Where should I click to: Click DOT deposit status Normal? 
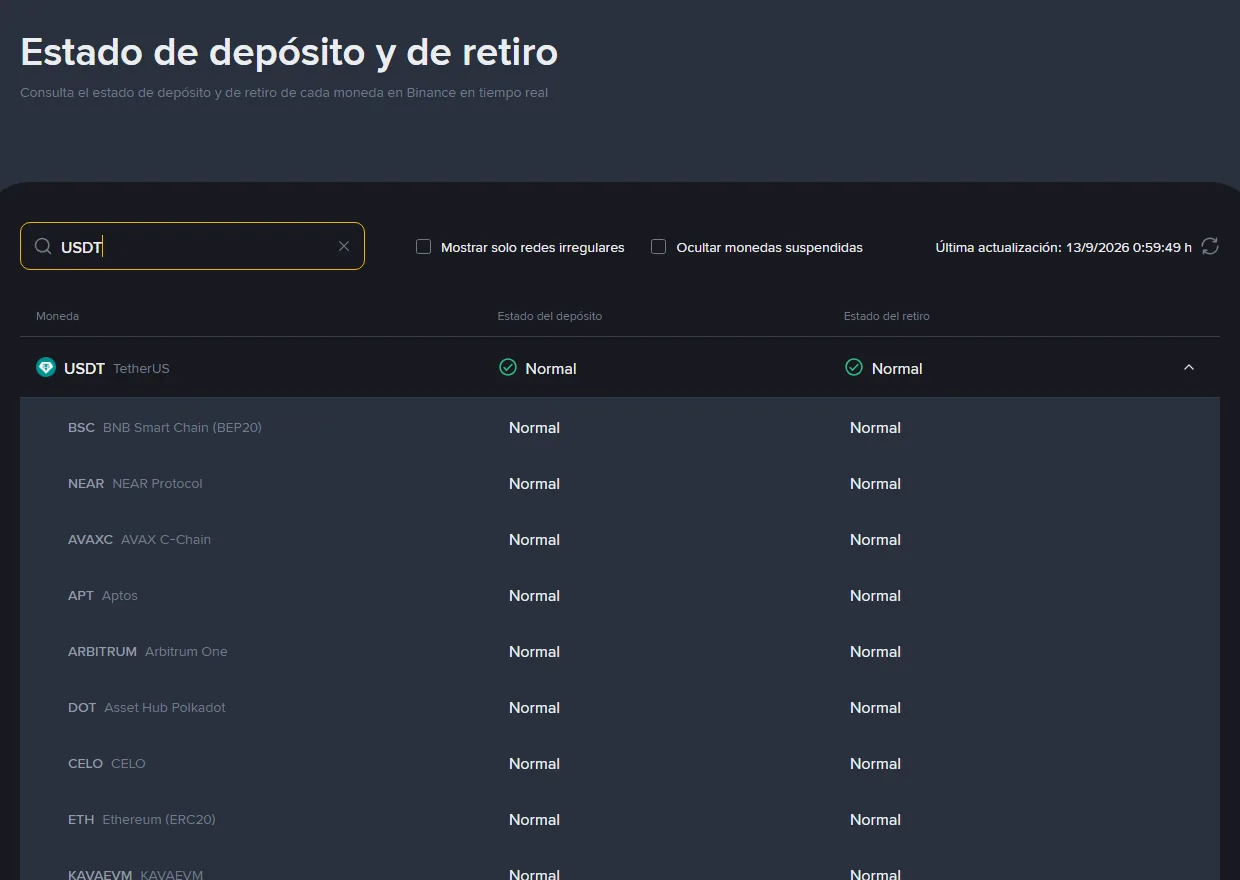534,707
